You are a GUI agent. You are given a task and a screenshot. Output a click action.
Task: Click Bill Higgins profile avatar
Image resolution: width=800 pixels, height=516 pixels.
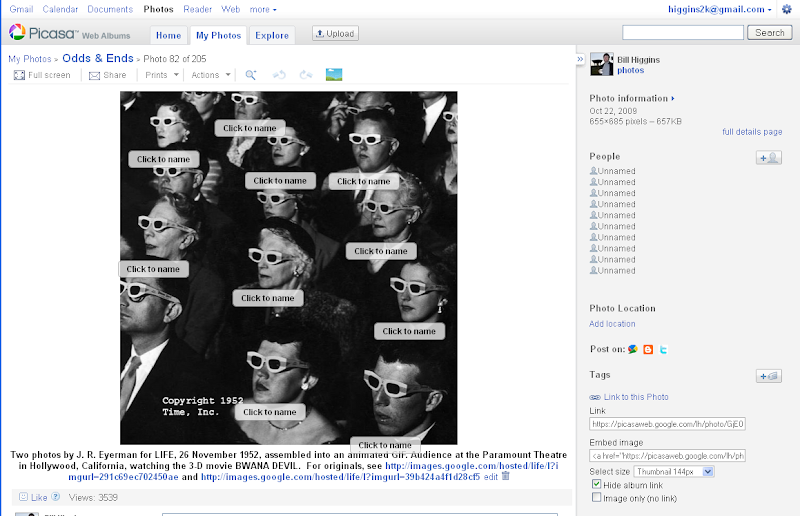tap(602, 64)
